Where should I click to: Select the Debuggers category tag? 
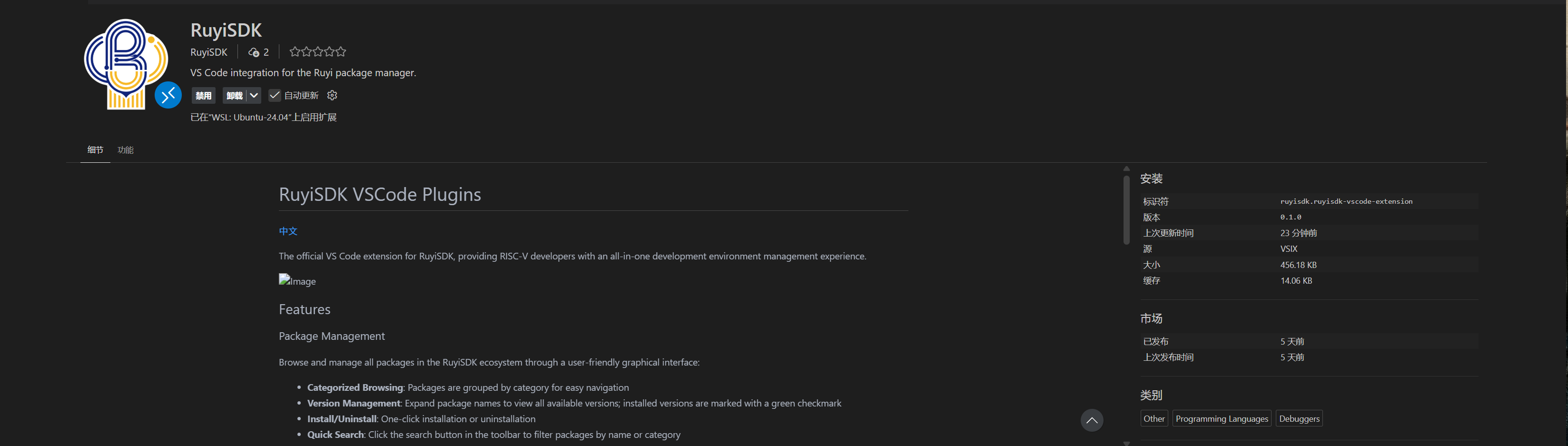coord(1299,418)
